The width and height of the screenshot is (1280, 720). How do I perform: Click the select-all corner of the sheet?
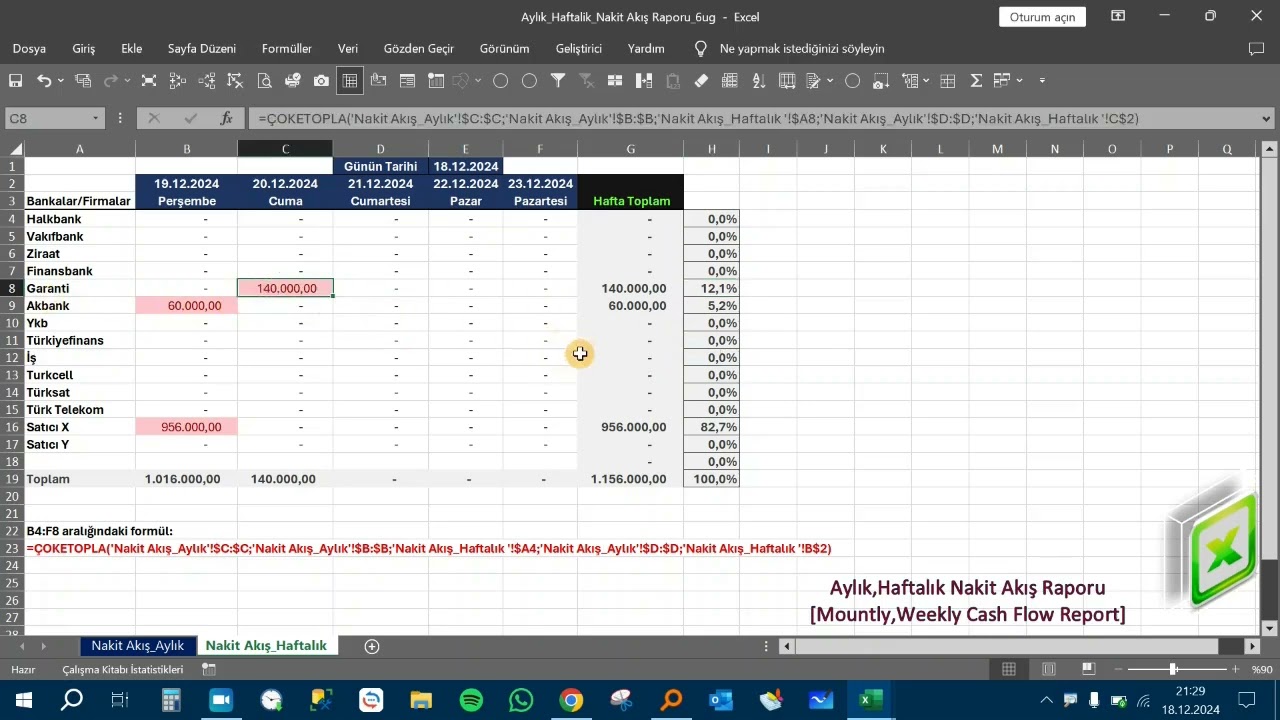tap(12, 149)
